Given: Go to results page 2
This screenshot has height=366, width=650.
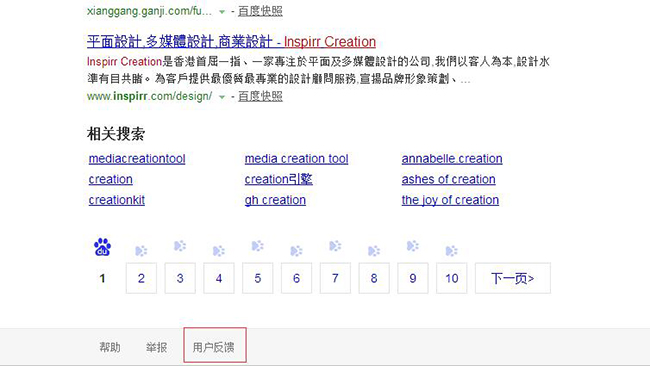Looking at the screenshot, I should point(141,278).
